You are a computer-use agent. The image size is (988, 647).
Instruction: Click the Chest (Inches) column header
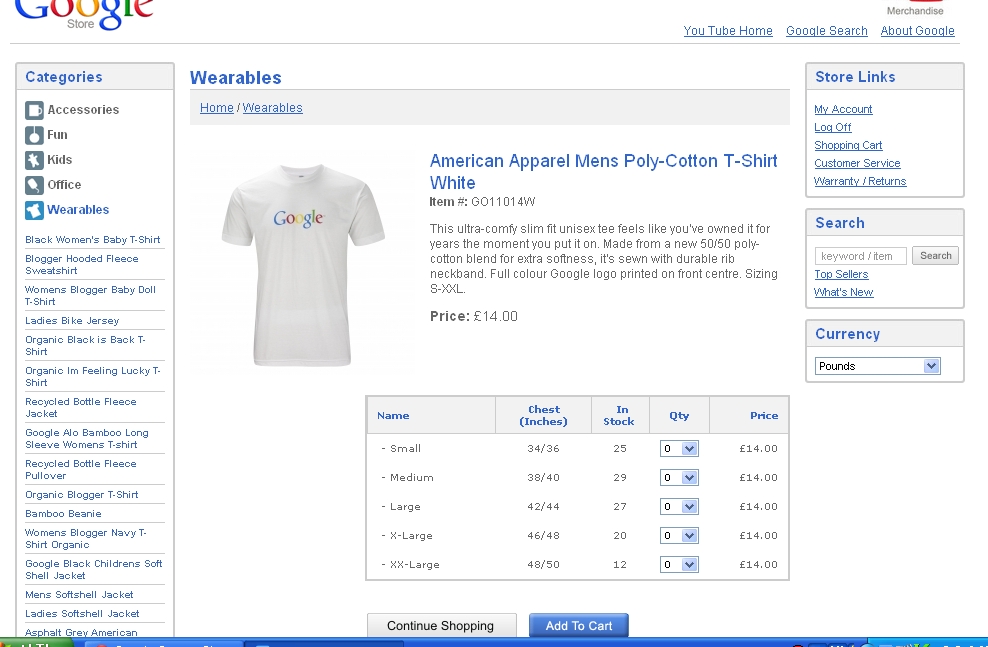[543, 416]
